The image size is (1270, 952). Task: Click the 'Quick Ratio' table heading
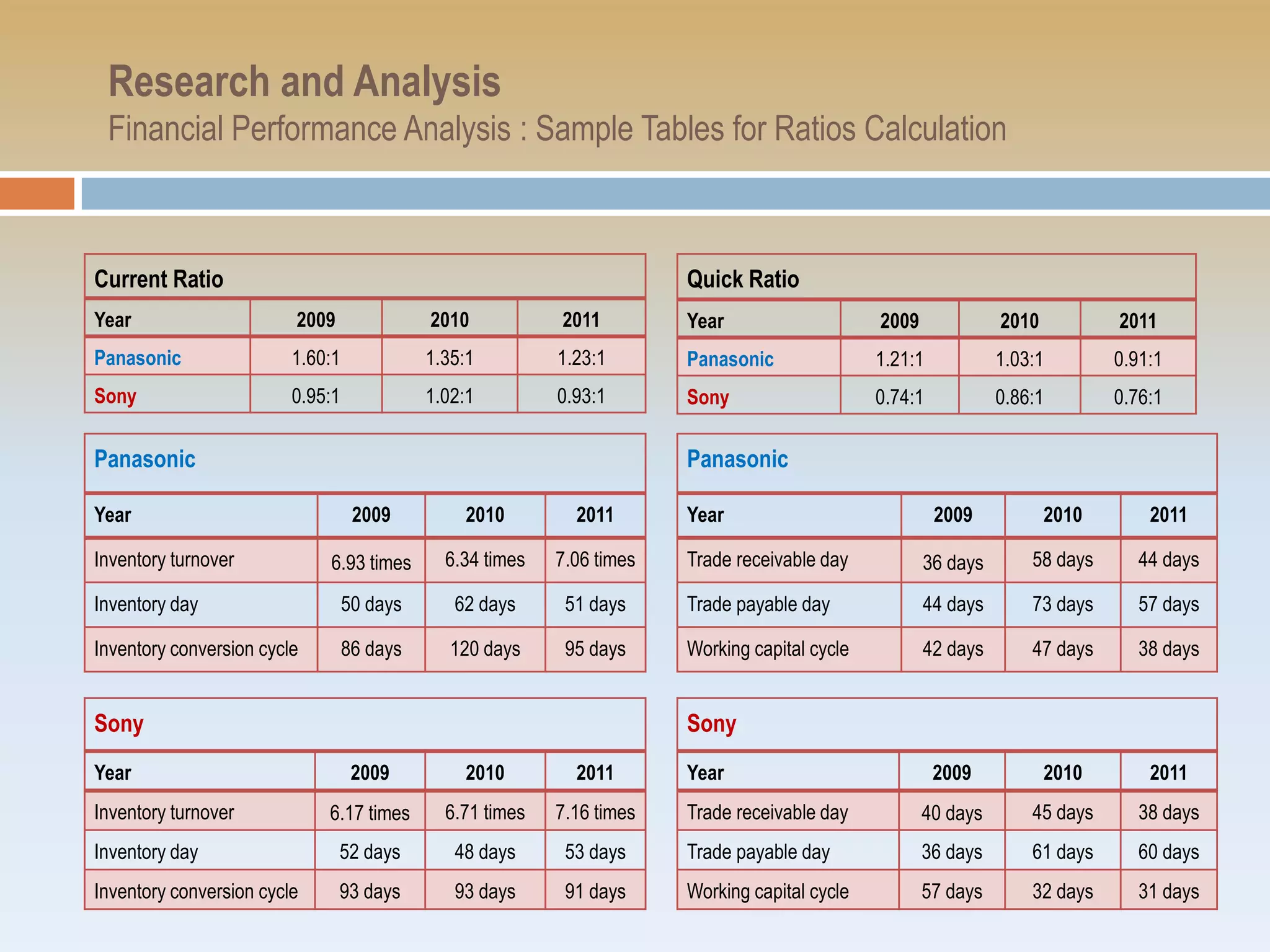[x=743, y=279]
